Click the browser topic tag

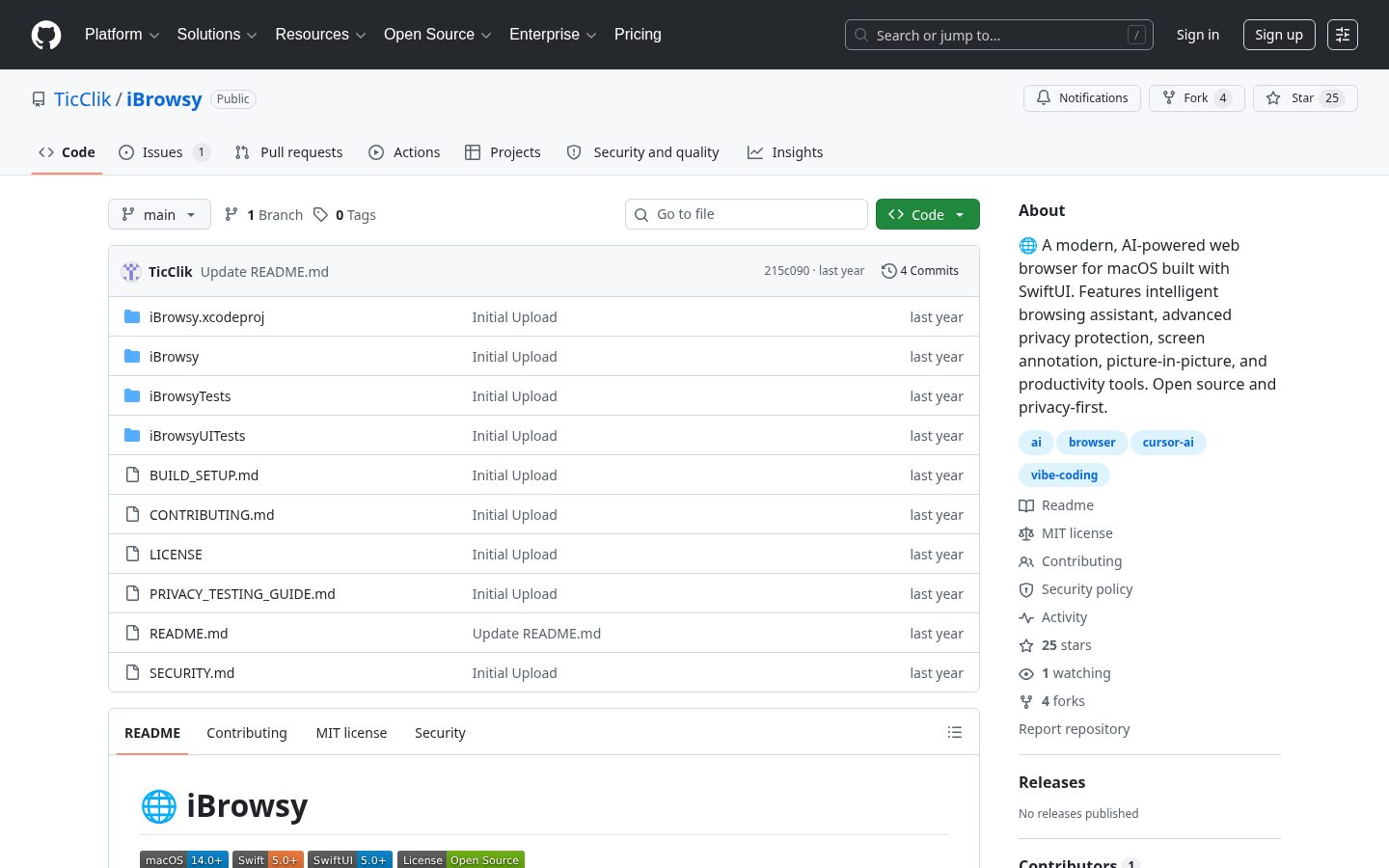[x=1092, y=443]
